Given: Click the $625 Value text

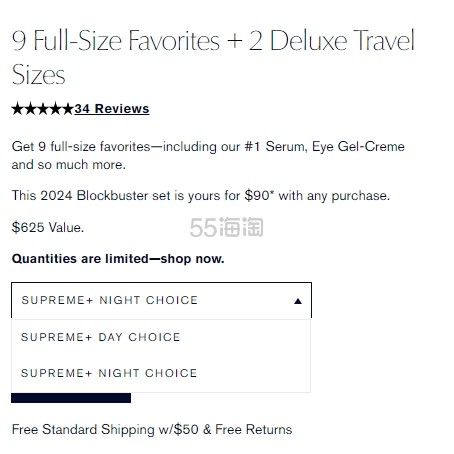Looking at the screenshot, I should [48, 228].
